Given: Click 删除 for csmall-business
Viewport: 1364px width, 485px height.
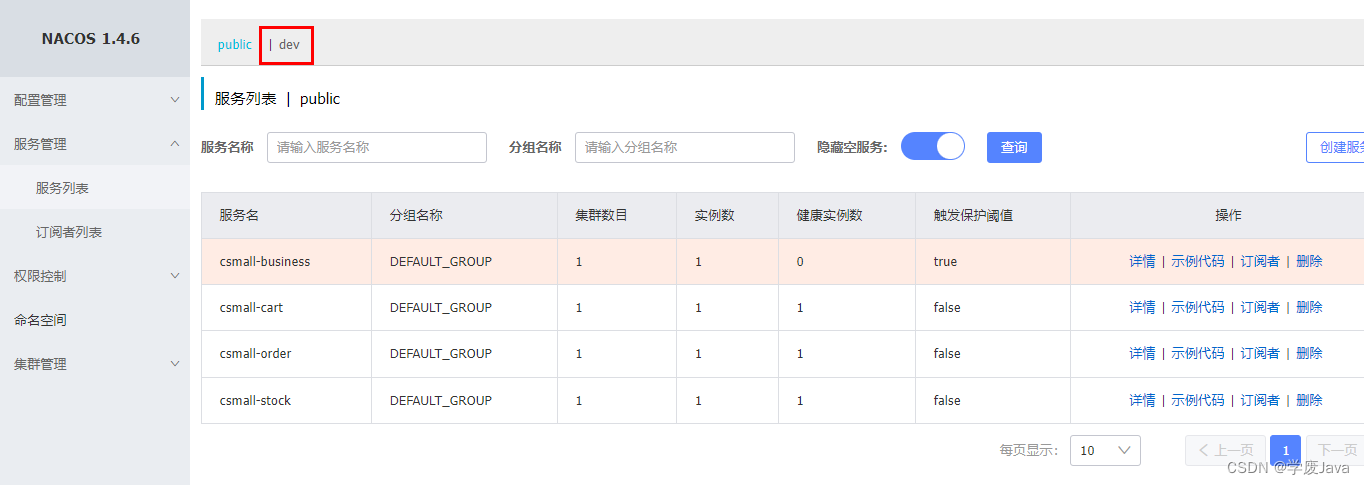Looking at the screenshot, I should coord(1309,261).
